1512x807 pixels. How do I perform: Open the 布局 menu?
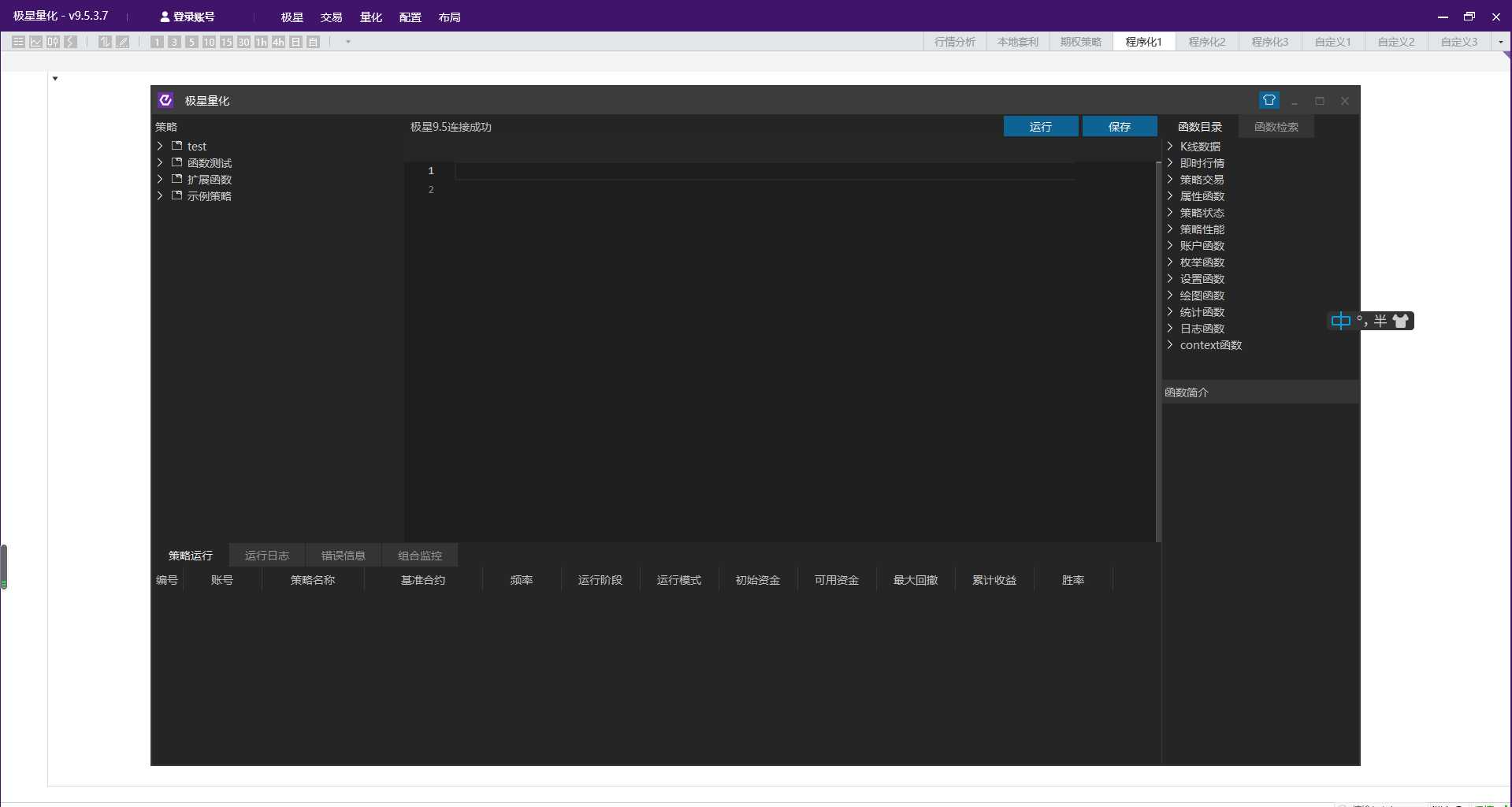(450, 17)
